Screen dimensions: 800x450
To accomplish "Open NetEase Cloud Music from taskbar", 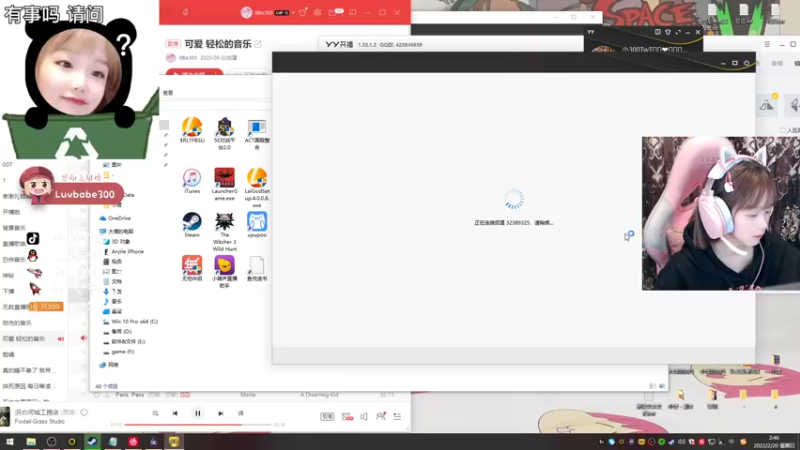I will click(x=133, y=442).
